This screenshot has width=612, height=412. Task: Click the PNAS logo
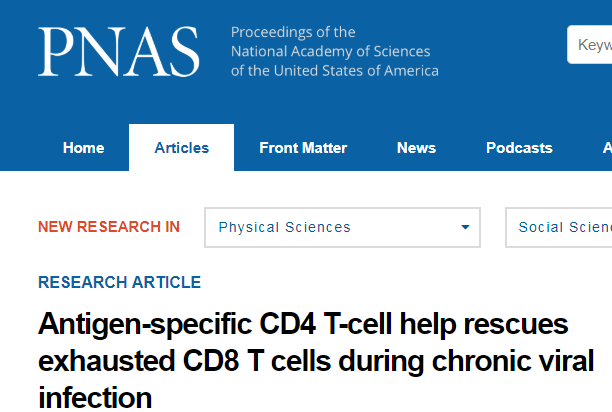pyautogui.click(x=119, y=51)
